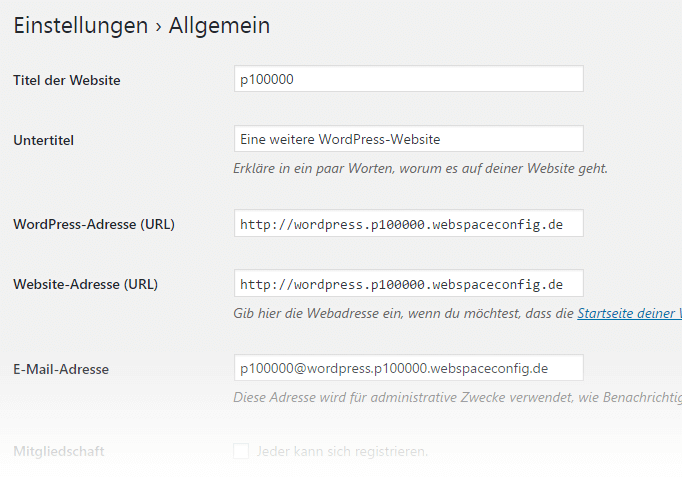The width and height of the screenshot is (682, 479).
Task: Focus the Website-Adresse (URL) field
Action: click(408, 283)
